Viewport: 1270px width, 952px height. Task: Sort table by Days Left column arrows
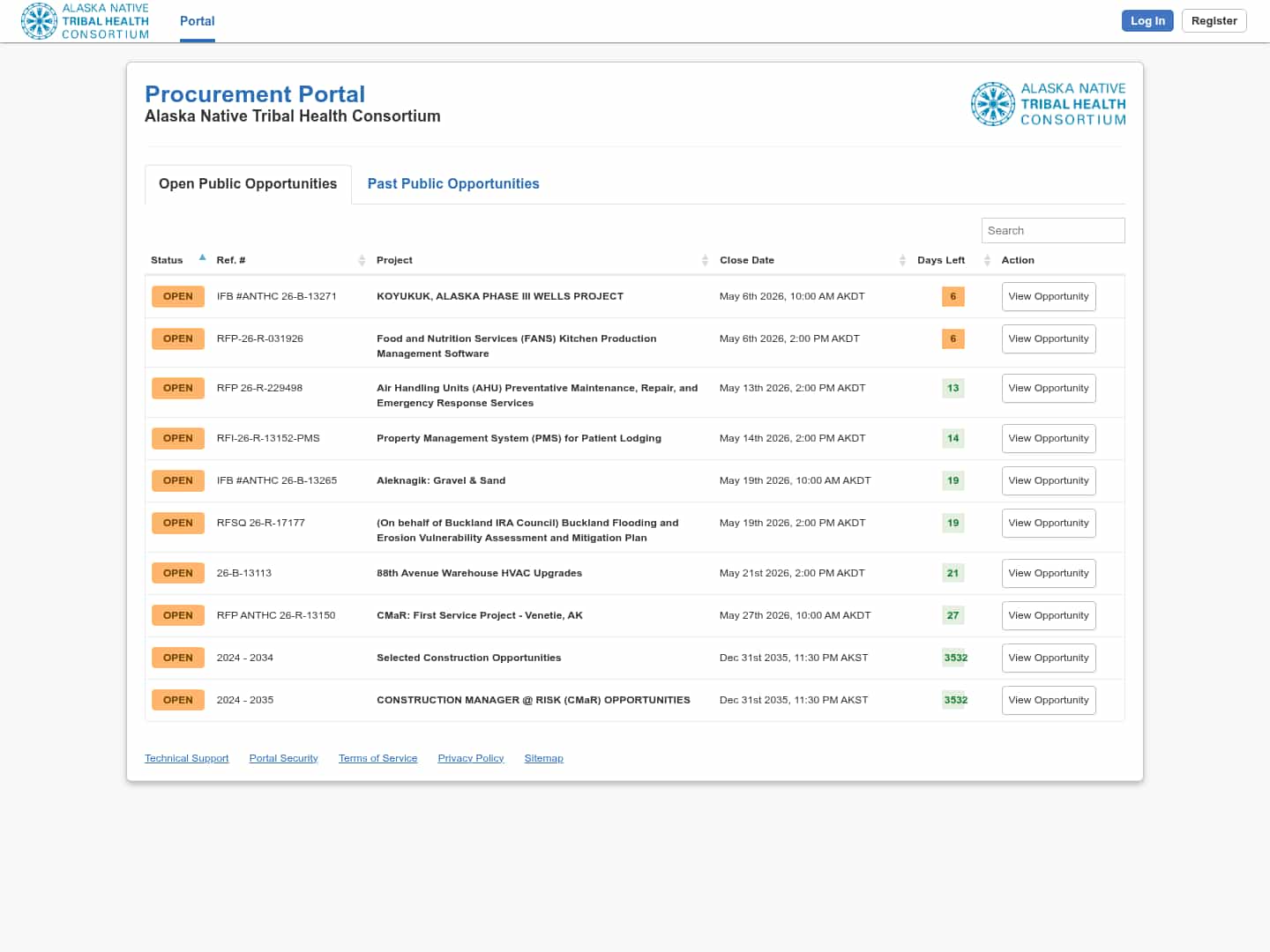point(987,260)
